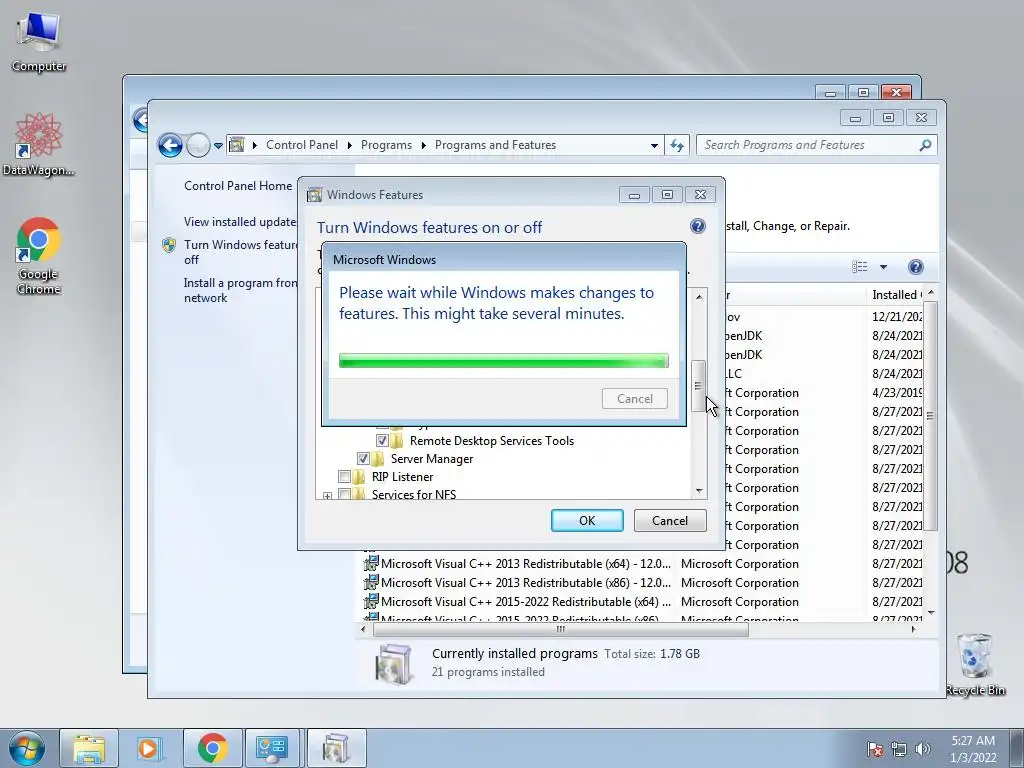Click the programs list horizontal scrollbar
The width and height of the screenshot is (1024, 768).
(560, 629)
